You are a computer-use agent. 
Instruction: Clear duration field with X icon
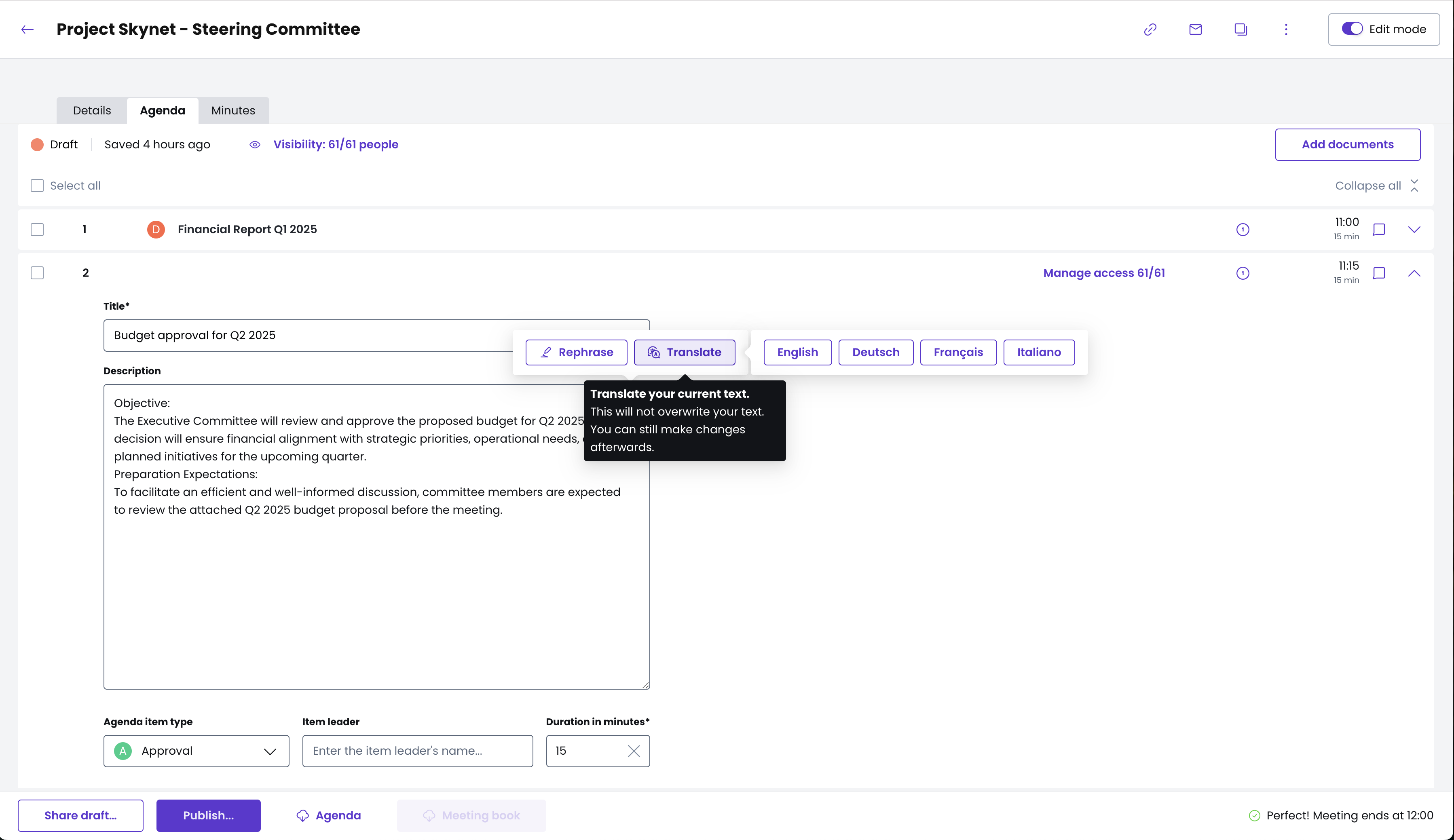pos(634,751)
